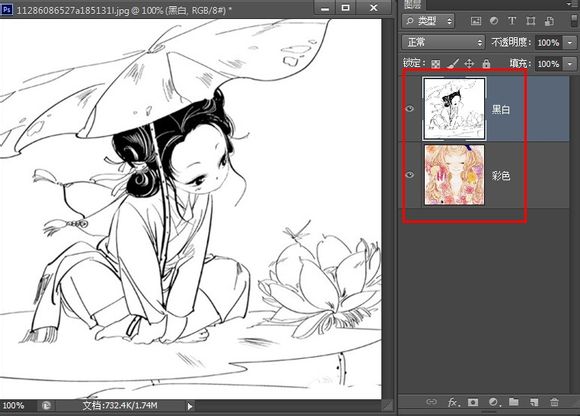The image size is (580, 416).
Task: Filter layers by pixel layer icon
Action: pos(476,21)
